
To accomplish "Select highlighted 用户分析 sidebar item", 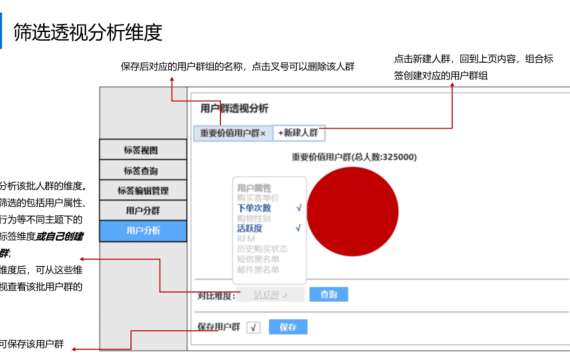I will 143,231.
